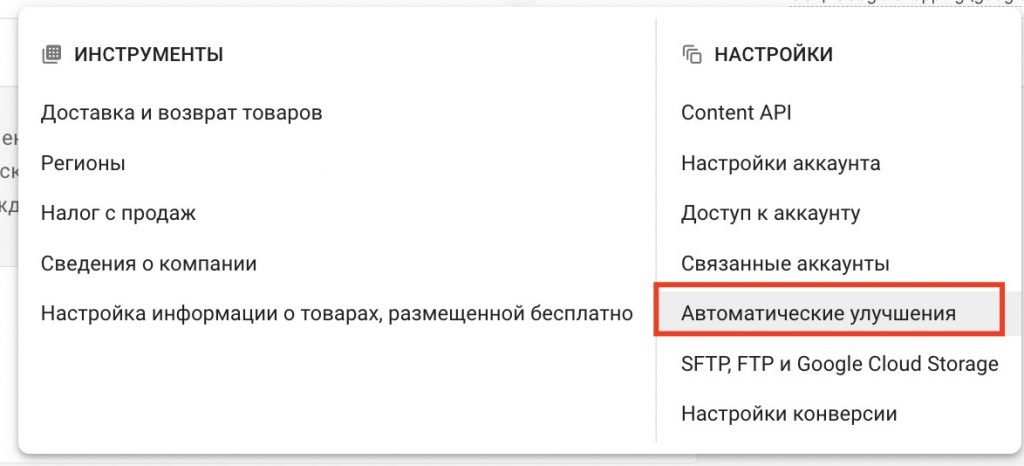Click the Инструменты grid icon

coord(51,54)
